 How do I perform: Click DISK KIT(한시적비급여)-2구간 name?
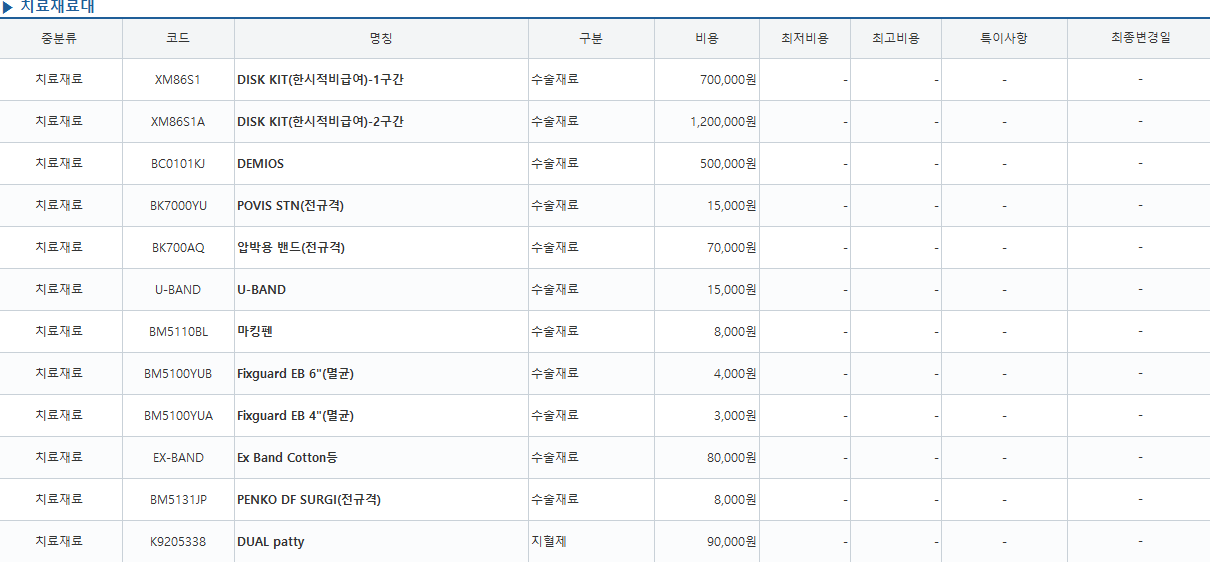pyautogui.click(x=320, y=122)
